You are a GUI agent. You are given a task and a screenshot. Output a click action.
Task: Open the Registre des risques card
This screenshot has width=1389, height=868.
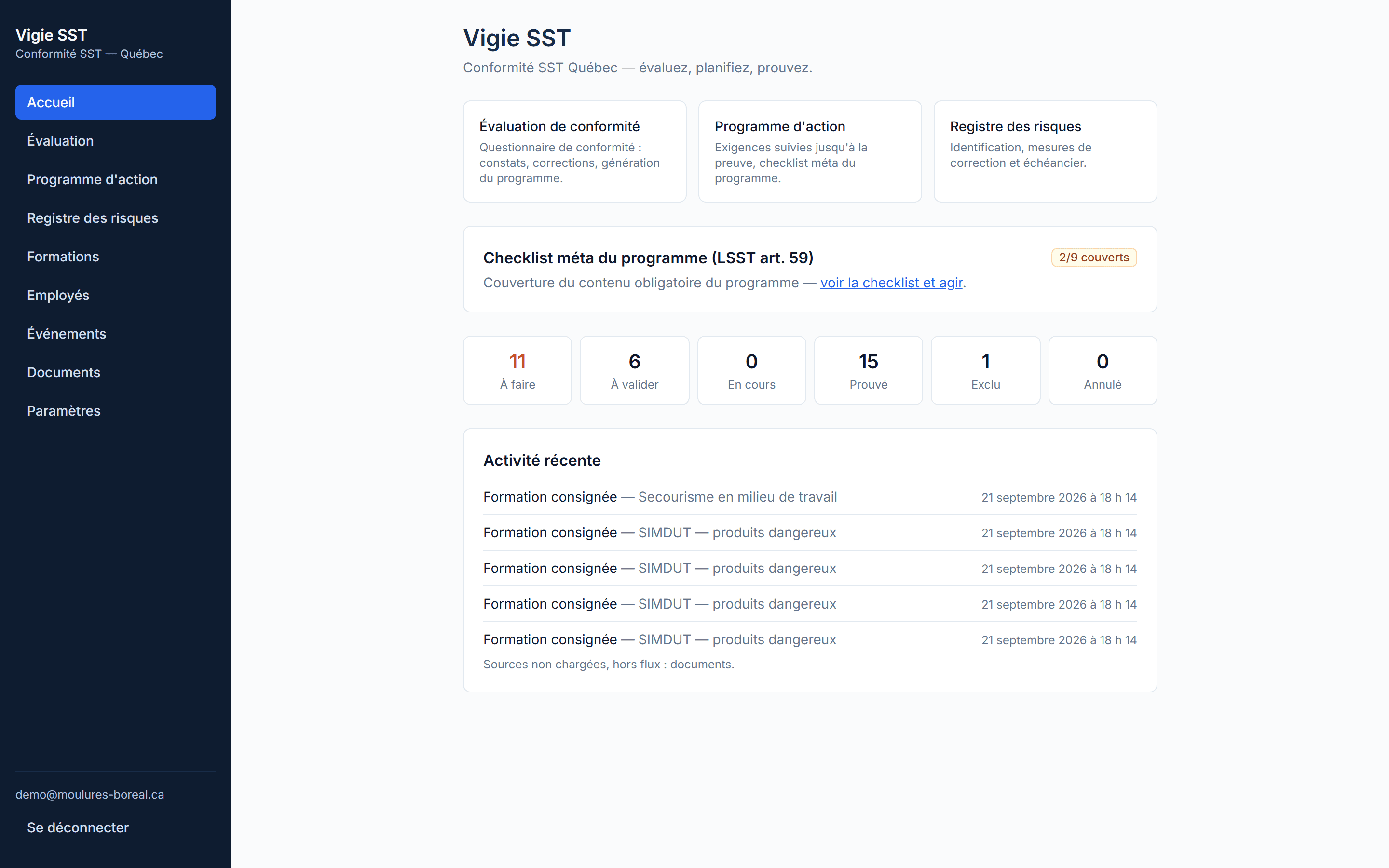point(1045,151)
